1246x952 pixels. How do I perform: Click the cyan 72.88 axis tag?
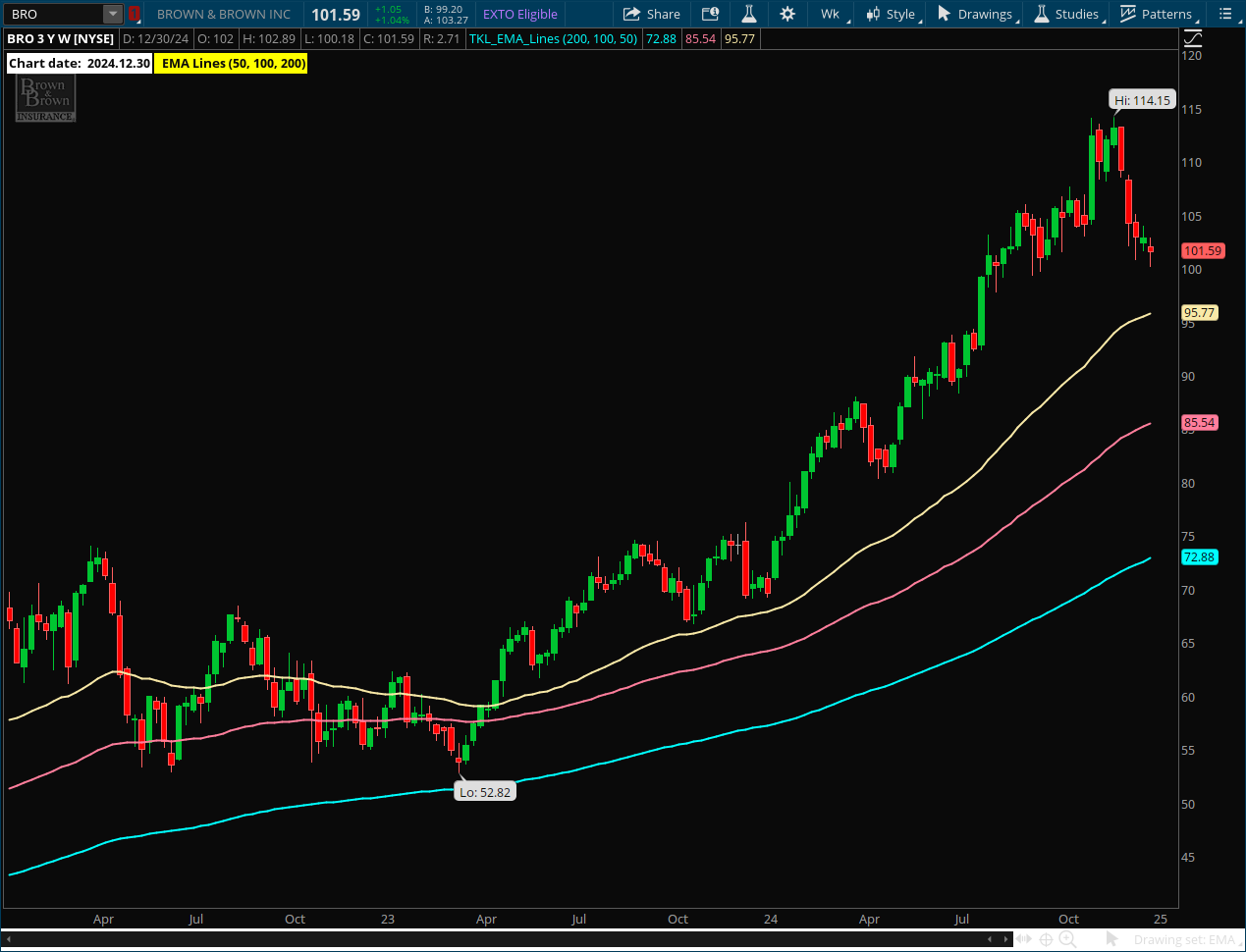click(x=1199, y=557)
